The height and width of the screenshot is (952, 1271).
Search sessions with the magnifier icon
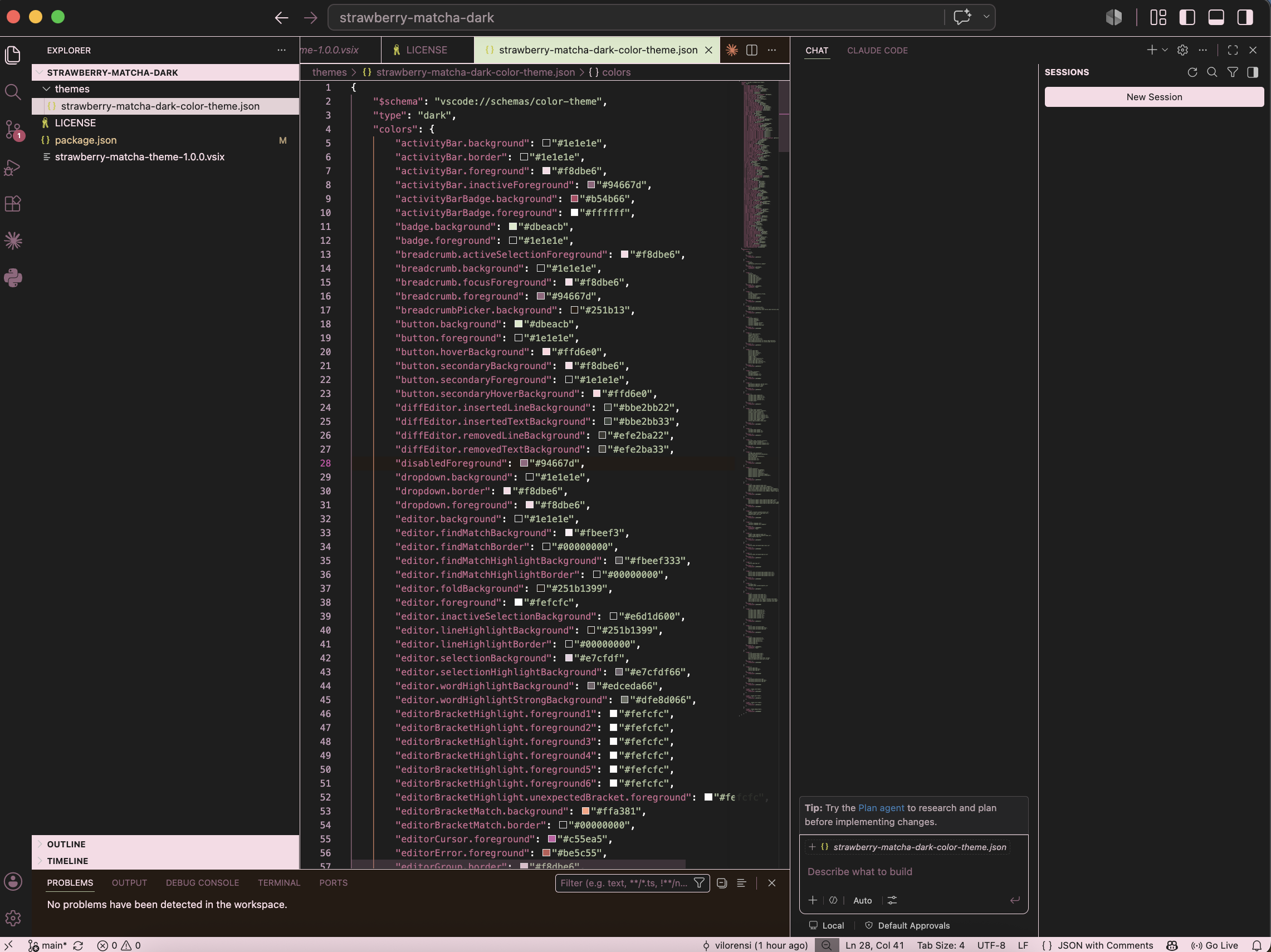1212,72
